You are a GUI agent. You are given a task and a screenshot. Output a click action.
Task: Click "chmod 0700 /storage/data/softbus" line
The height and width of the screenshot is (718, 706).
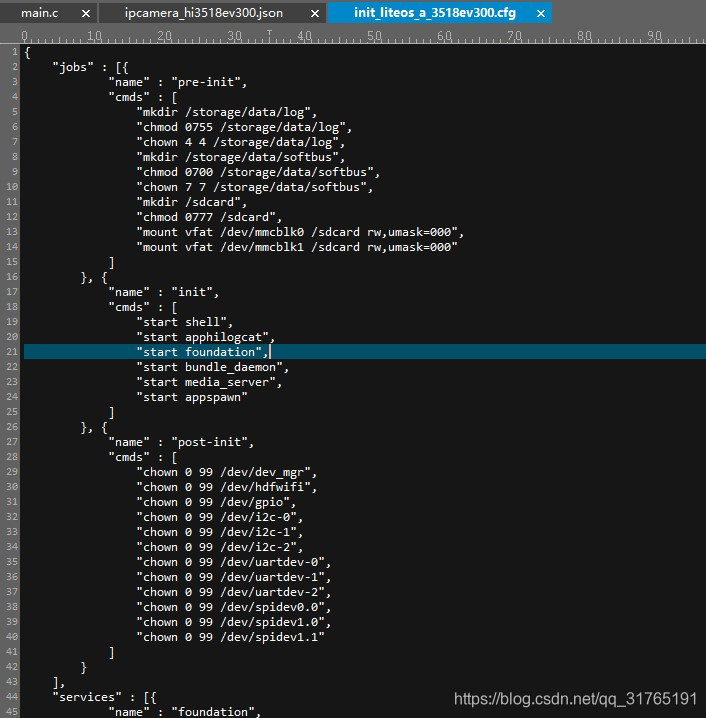click(x=258, y=172)
